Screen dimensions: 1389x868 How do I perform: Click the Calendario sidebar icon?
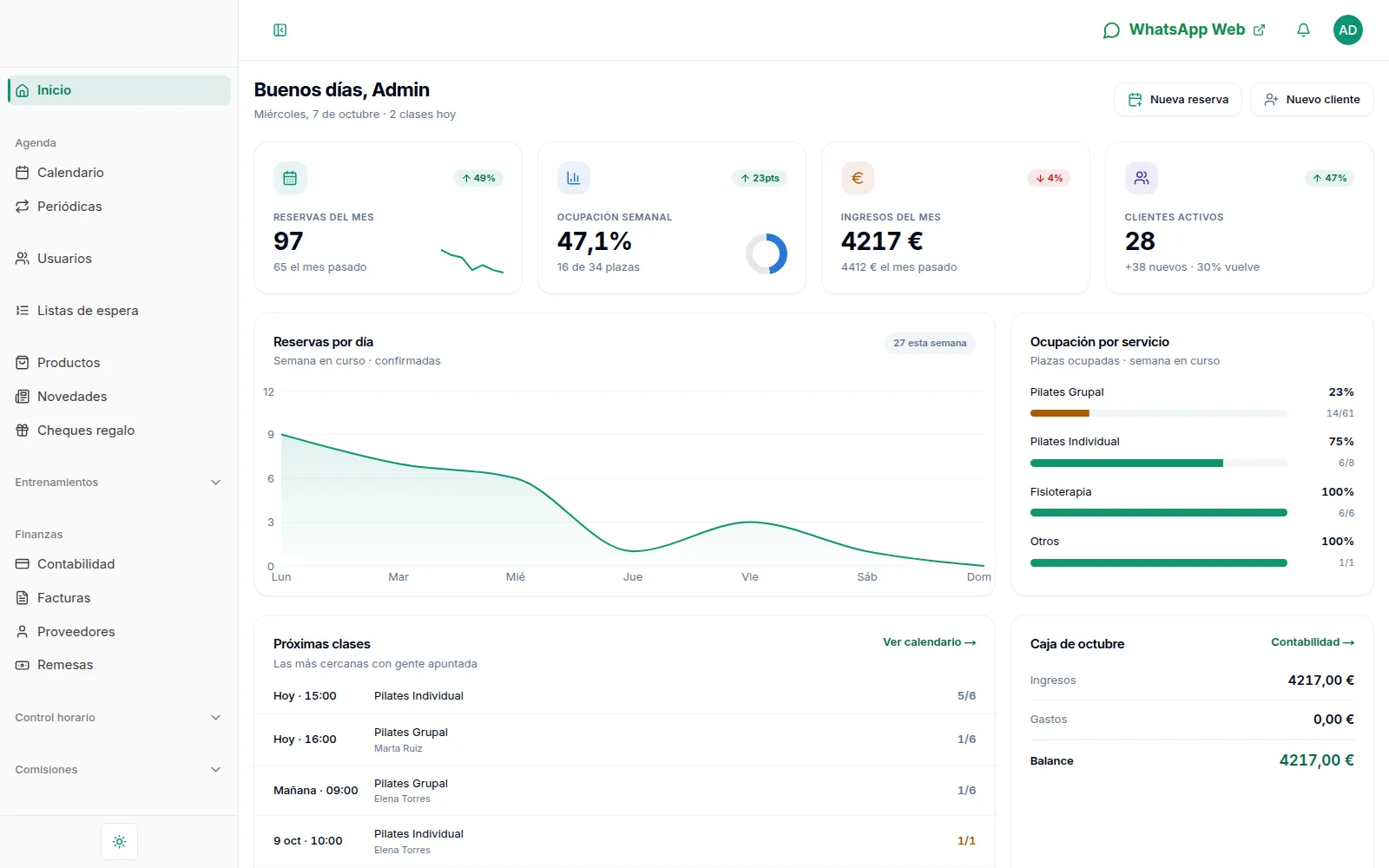click(x=23, y=173)
